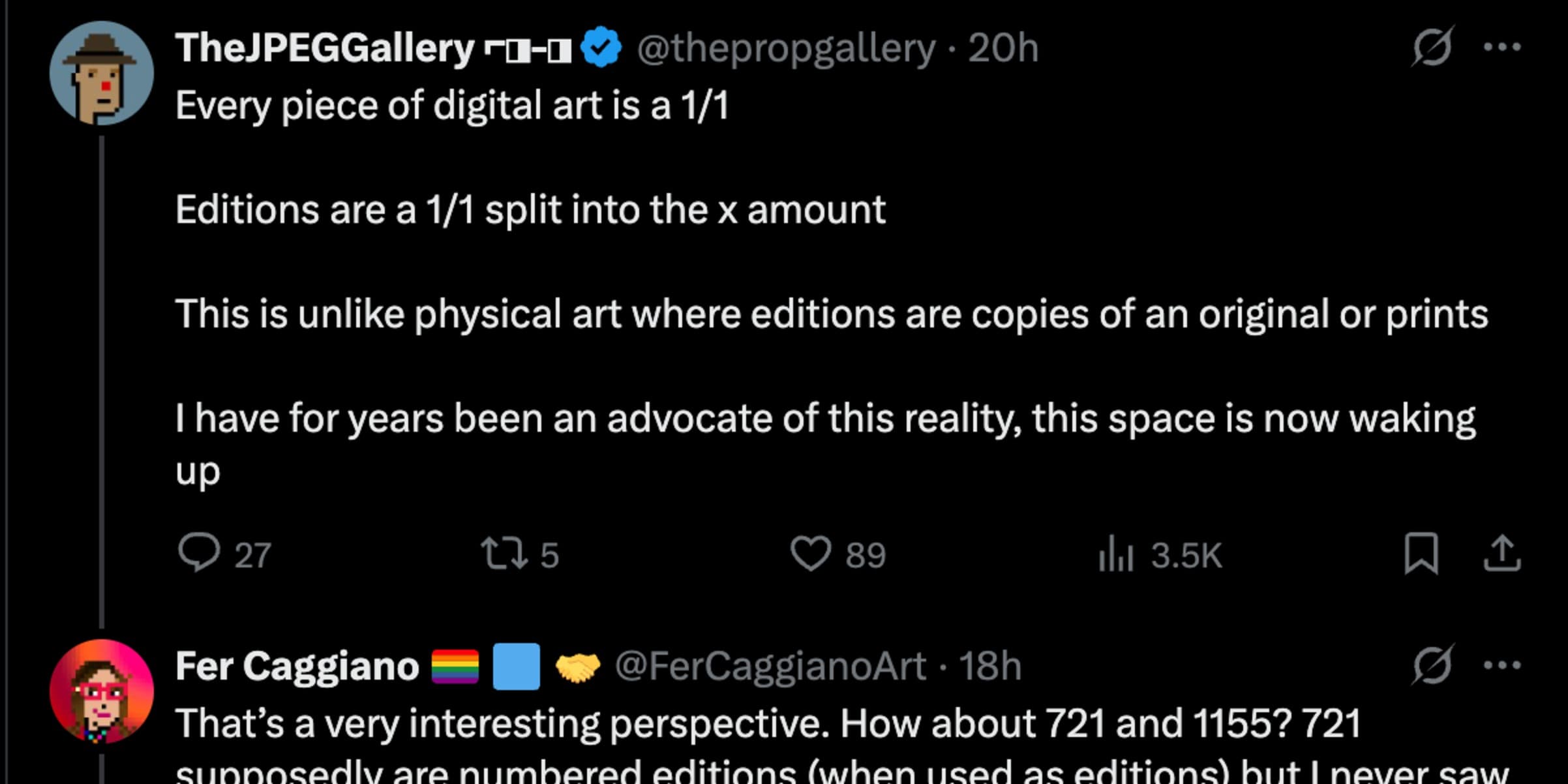
Task: Expand more options on Fer Caggiano reply
Action: point(1502,665)
